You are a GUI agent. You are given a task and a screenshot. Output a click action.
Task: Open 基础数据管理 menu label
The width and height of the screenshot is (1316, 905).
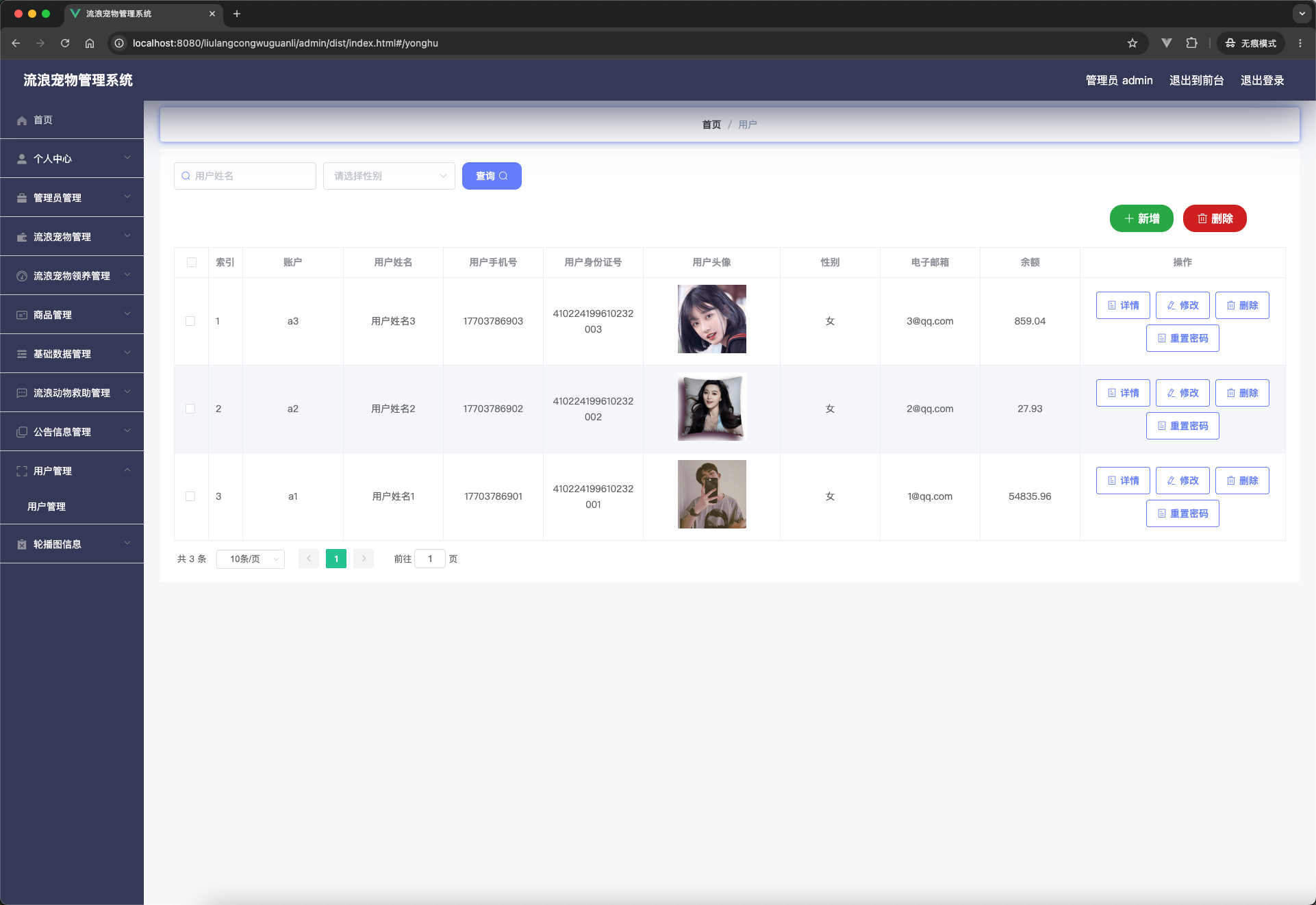(62, 354)
